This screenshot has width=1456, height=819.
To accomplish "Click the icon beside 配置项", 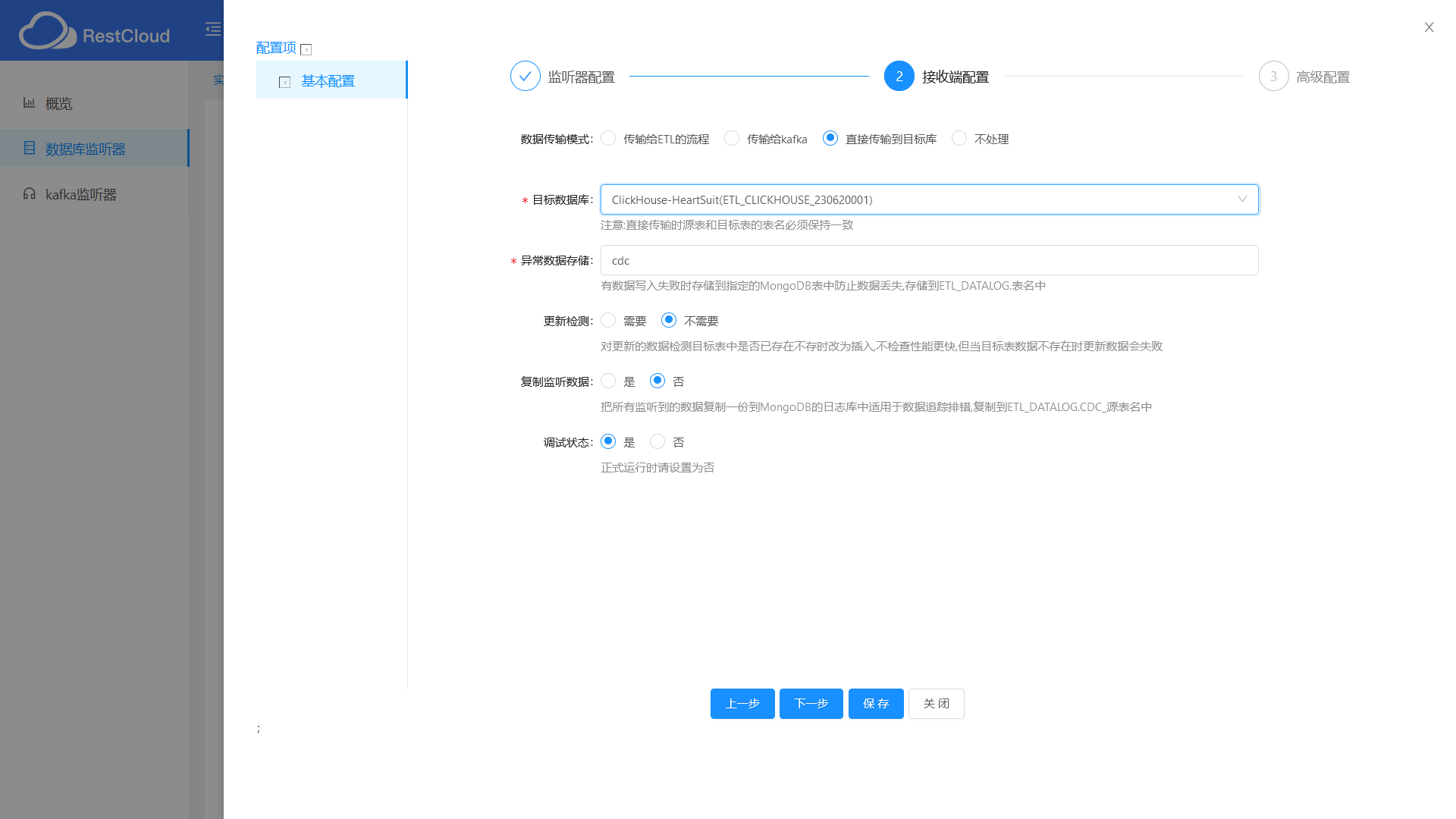I will [306, 50].
